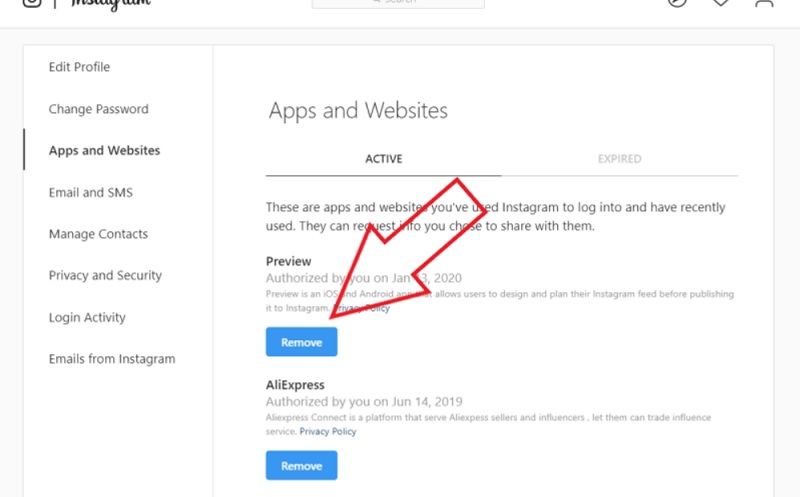This screenshot has width=800, height=497.
Task: Click the Instagram wordmark logo
Action: pos(111,5)
